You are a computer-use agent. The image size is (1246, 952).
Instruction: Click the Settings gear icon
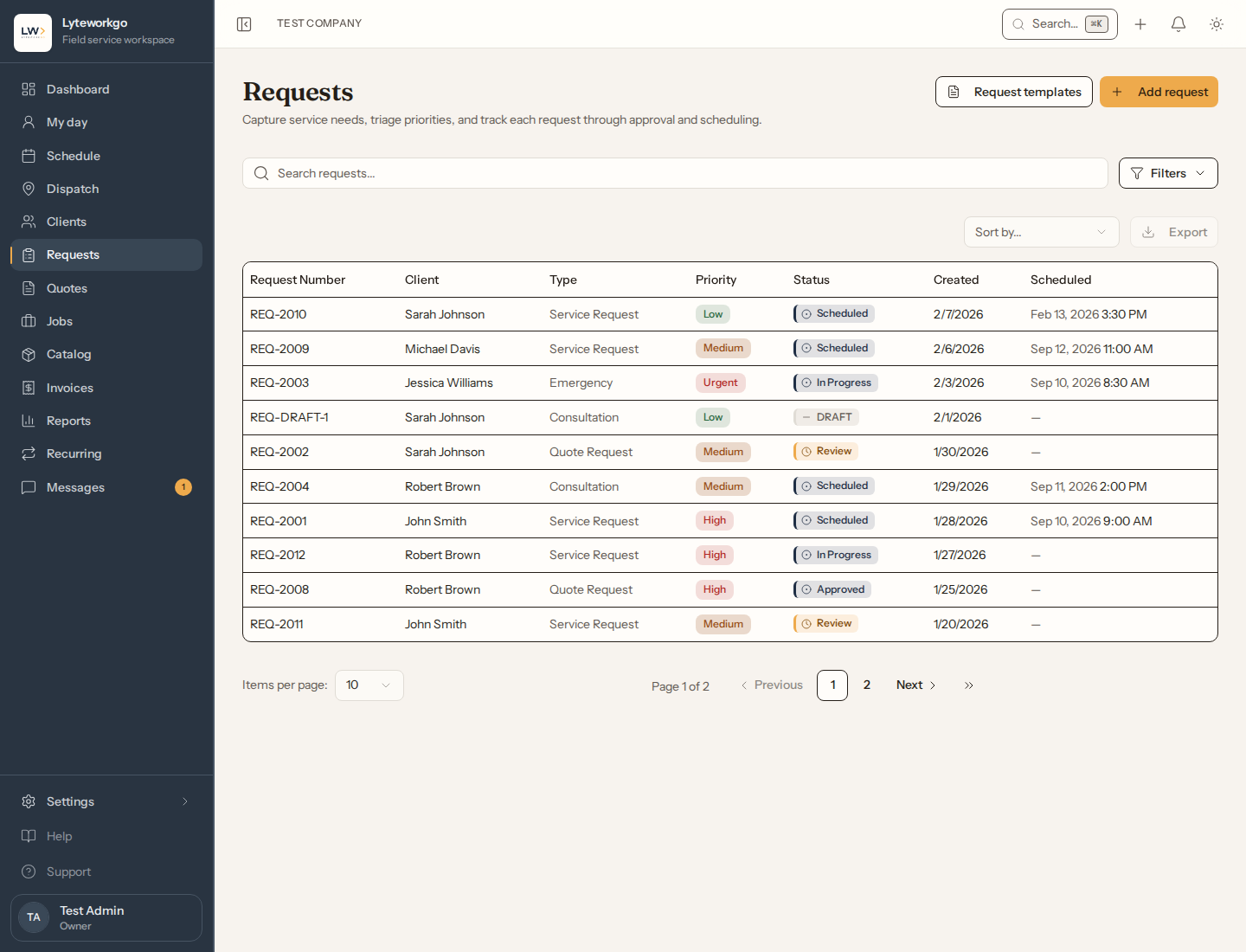(x=29, y=801)
